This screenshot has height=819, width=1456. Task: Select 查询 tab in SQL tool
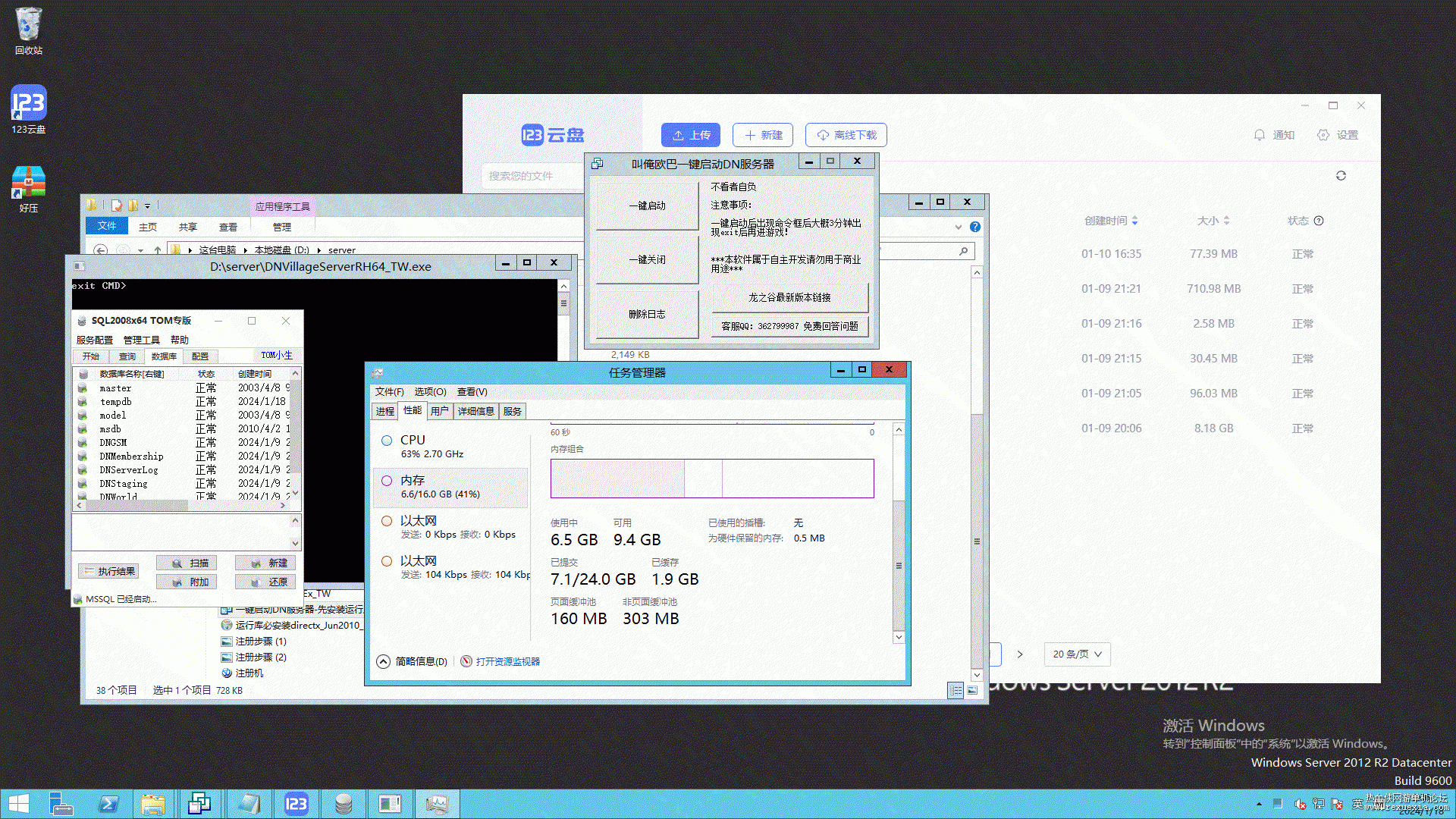(127, 356)
